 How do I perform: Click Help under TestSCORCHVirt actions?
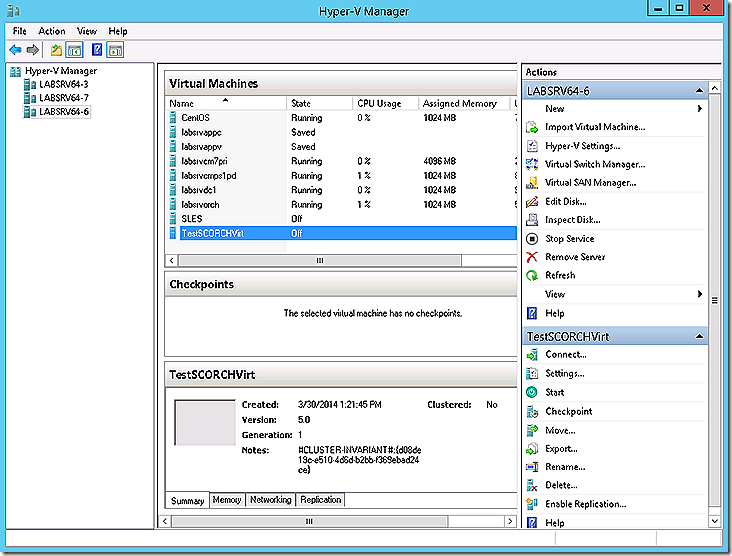(x=555, y=523)
